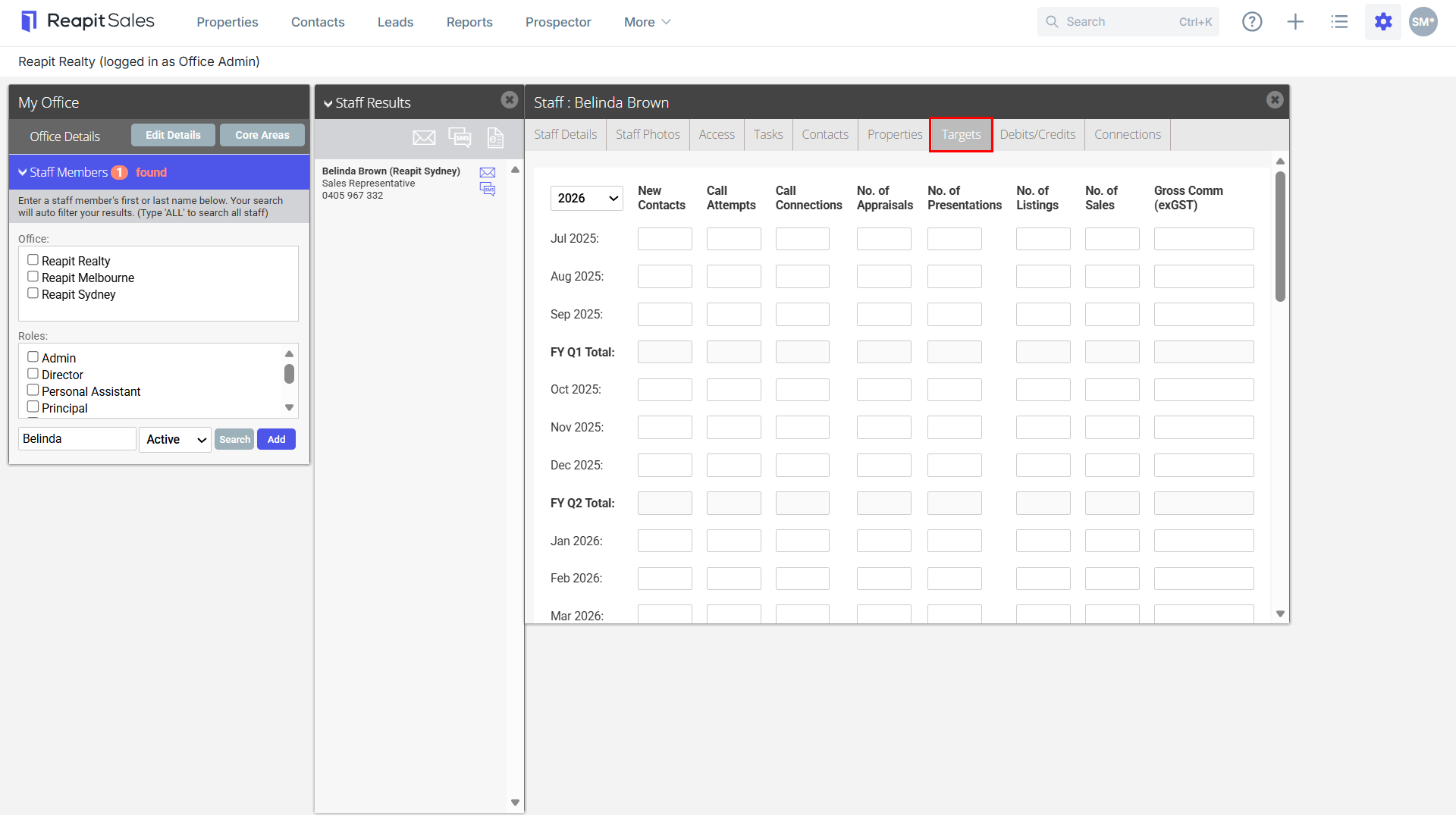This screenshot has width=1456, height=819.
Task: Open the Prospector menu item
Action: coord(558,22)
